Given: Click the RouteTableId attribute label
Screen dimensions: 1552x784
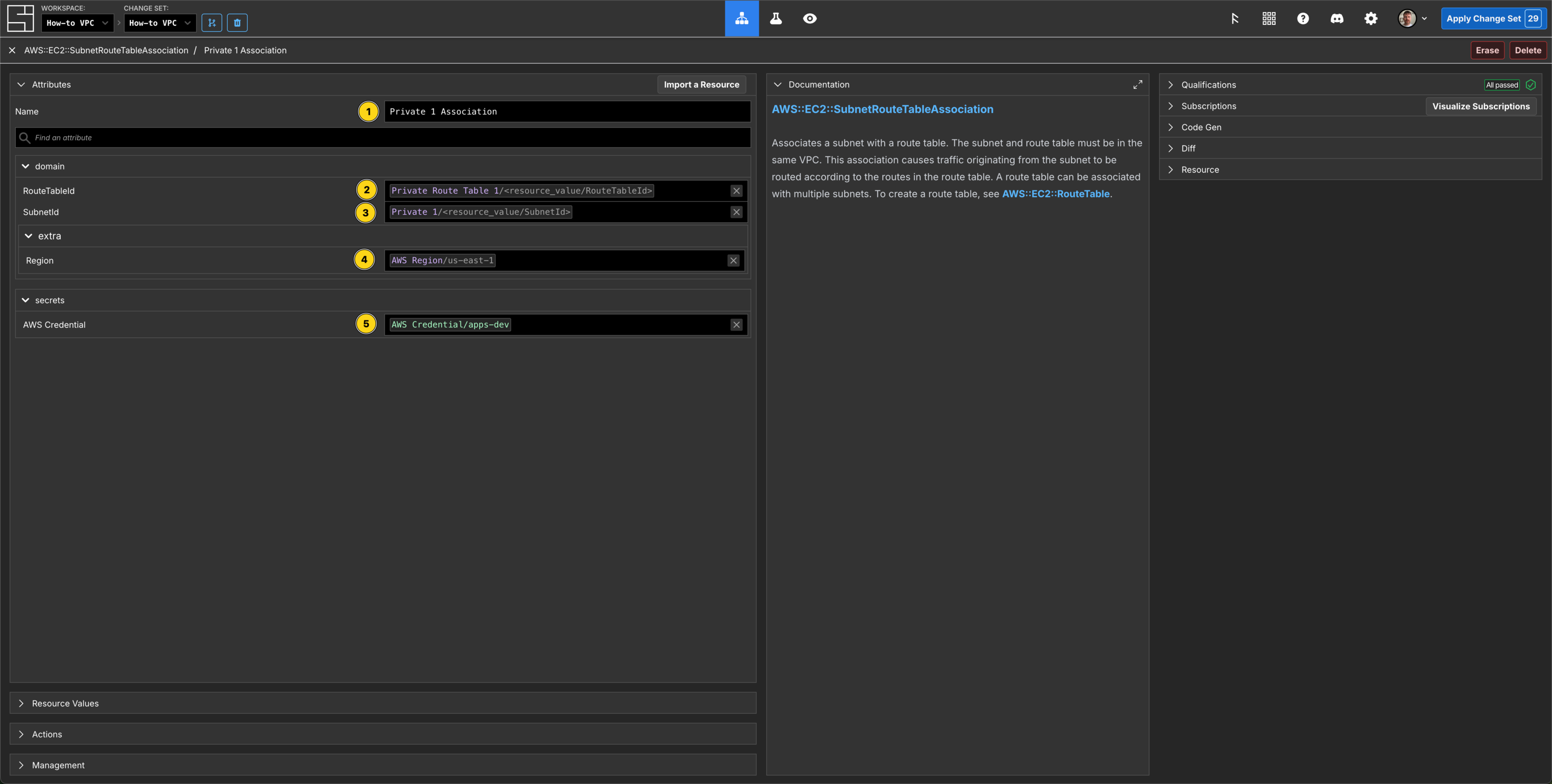Looking at the screenshot, I should (x=49, y=191).
